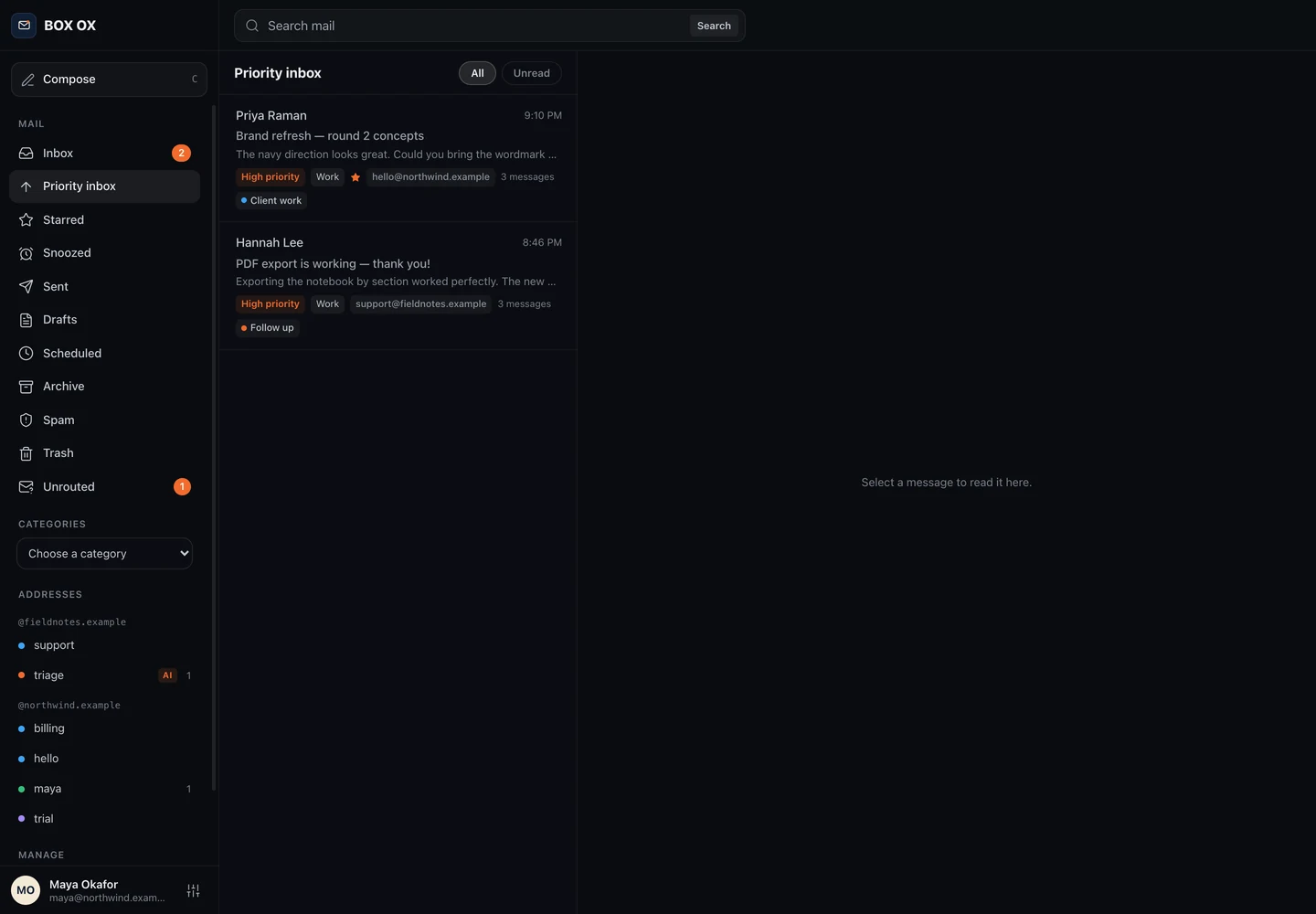Select the Priority inbox sidebar item
This screenshot has height=914, width=1316.
pyautogui.click(x=105, y=186)
